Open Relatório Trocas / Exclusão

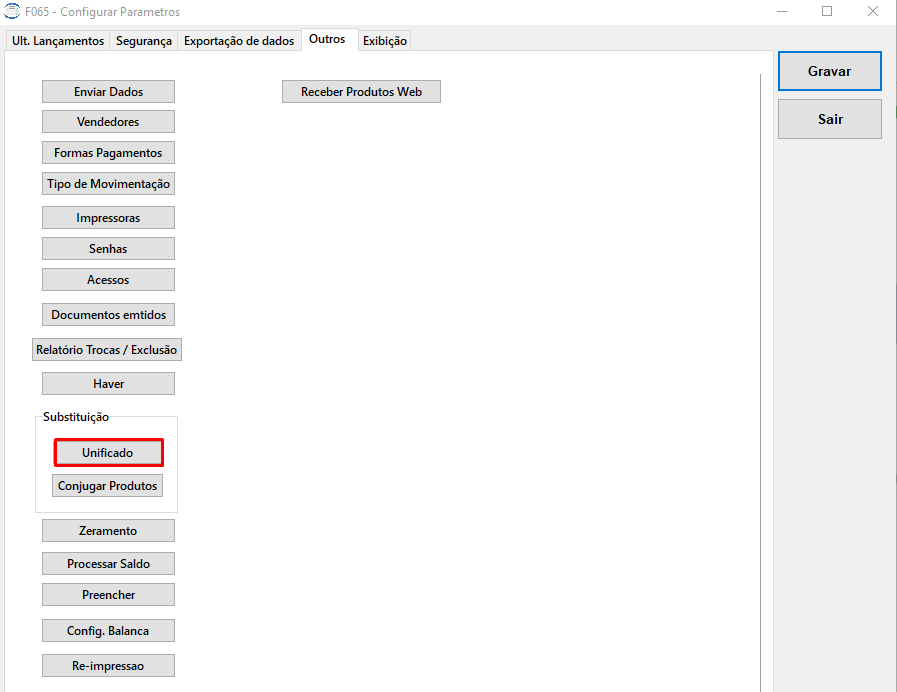point(106,349)
